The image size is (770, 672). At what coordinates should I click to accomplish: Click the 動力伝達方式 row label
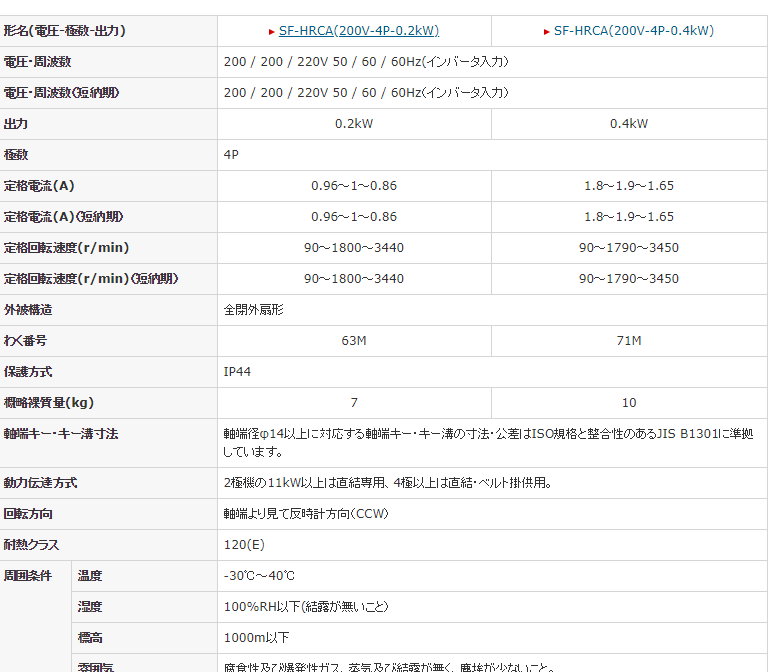[x=40, y=483]
